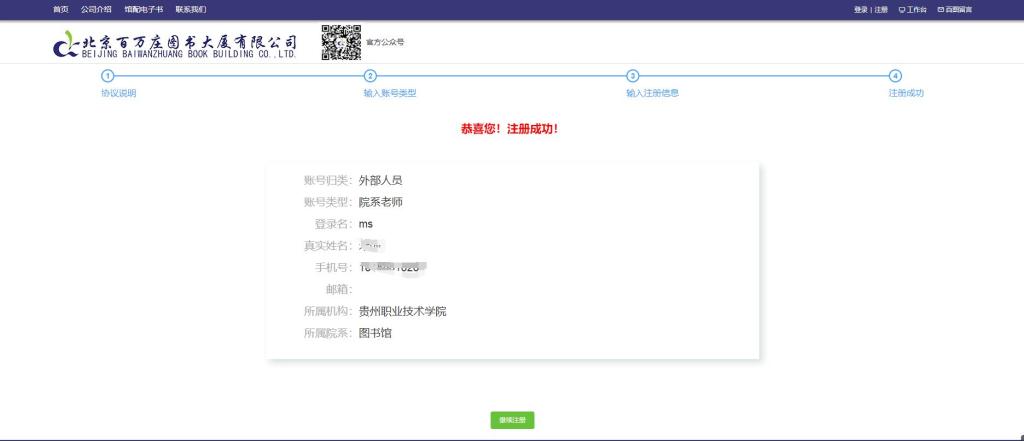The height and width of the screenshot is (441, 1024).
Task: Open the 百图留言 envelope icon link
Action: point(953,10)
